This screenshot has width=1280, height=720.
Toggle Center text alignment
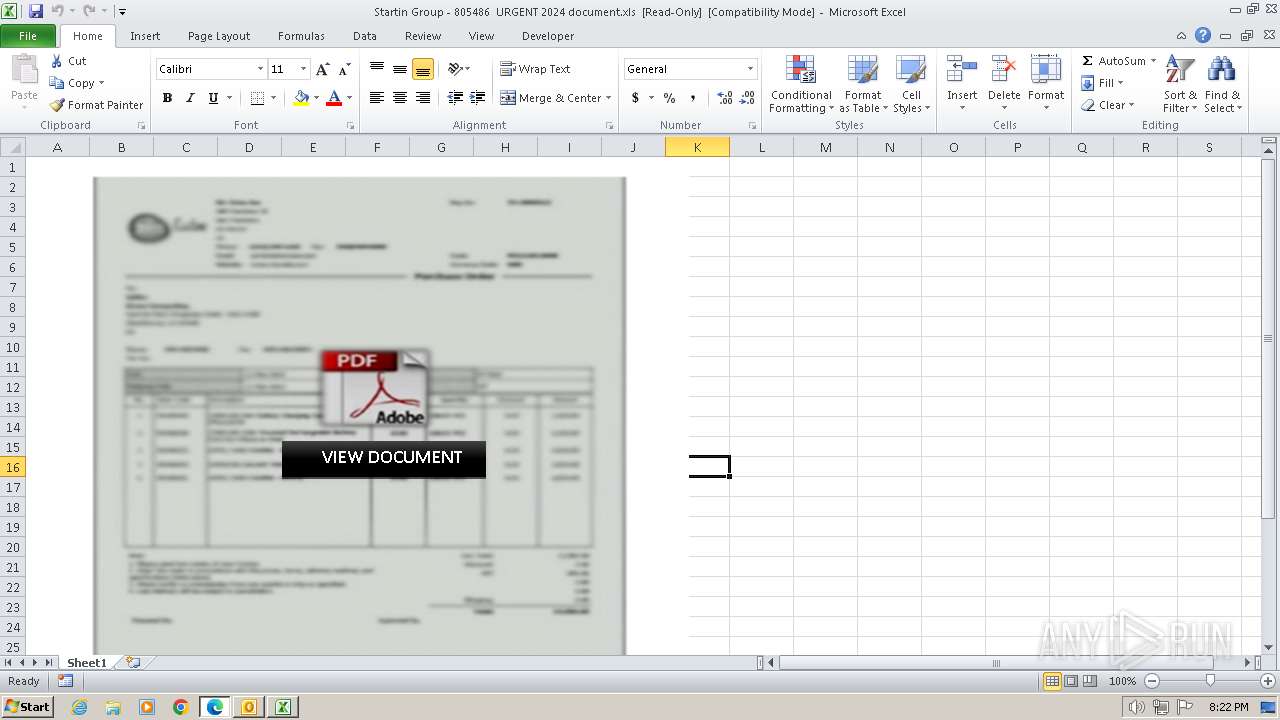pyautogui.click(x=400, y=98)
